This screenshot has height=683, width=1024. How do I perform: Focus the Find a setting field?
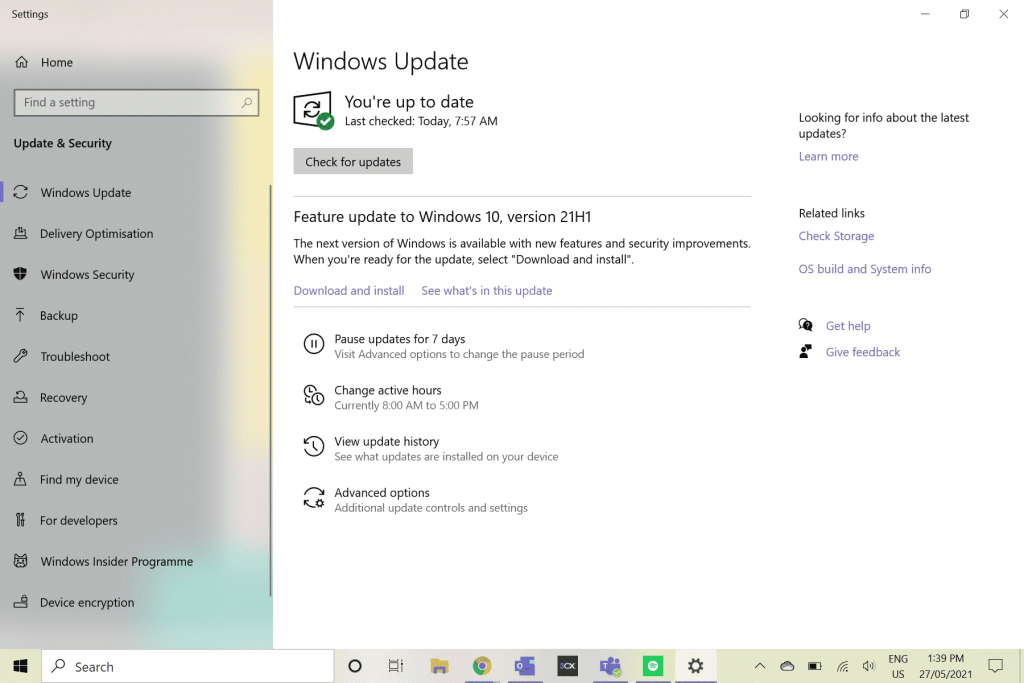(136, 103)
